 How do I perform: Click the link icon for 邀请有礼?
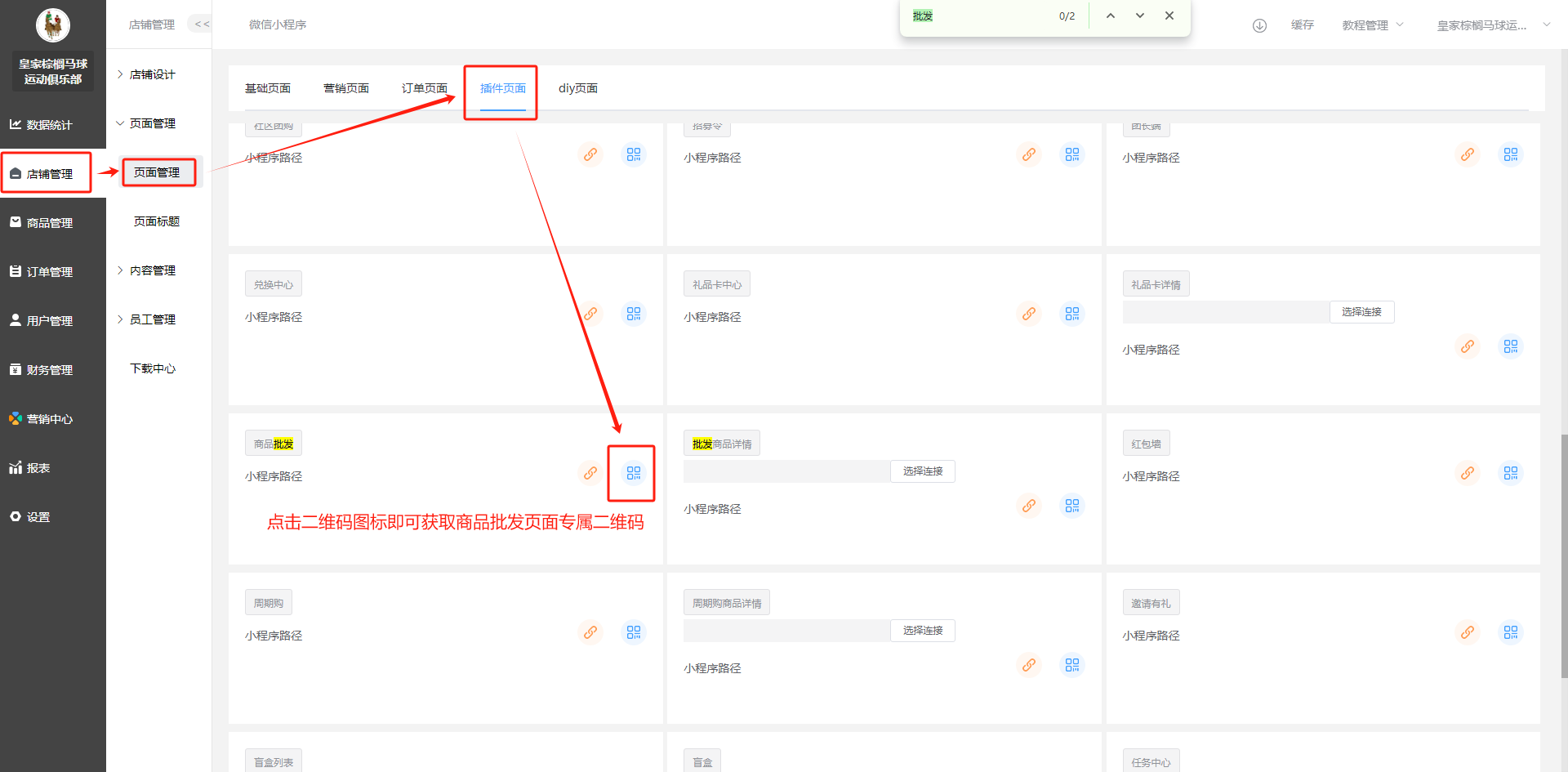1467,632
